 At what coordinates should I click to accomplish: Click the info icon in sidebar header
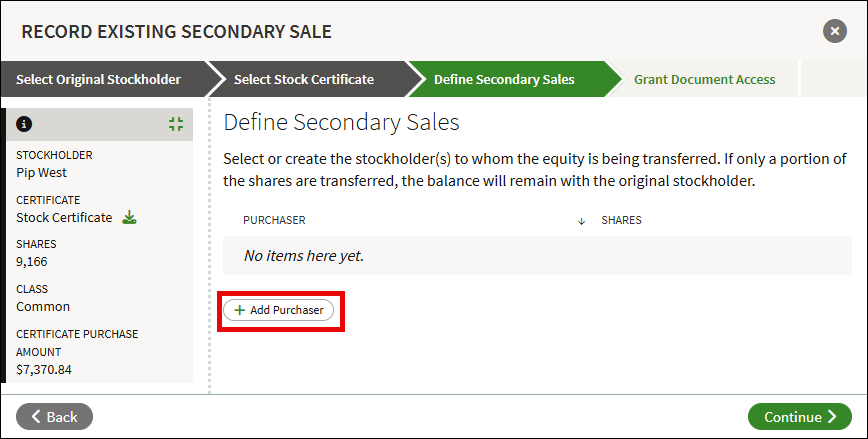pyautogui.click(x=24, y=124)
